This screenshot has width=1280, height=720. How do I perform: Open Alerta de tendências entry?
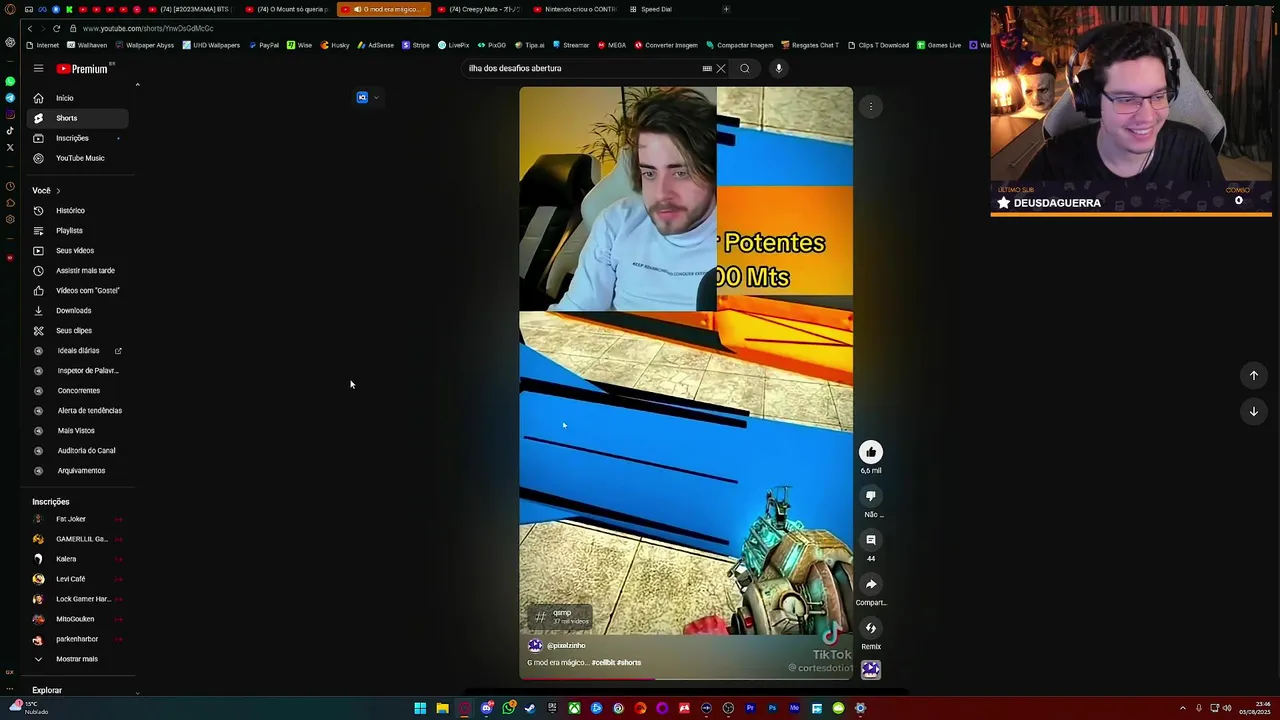(78, 411)
